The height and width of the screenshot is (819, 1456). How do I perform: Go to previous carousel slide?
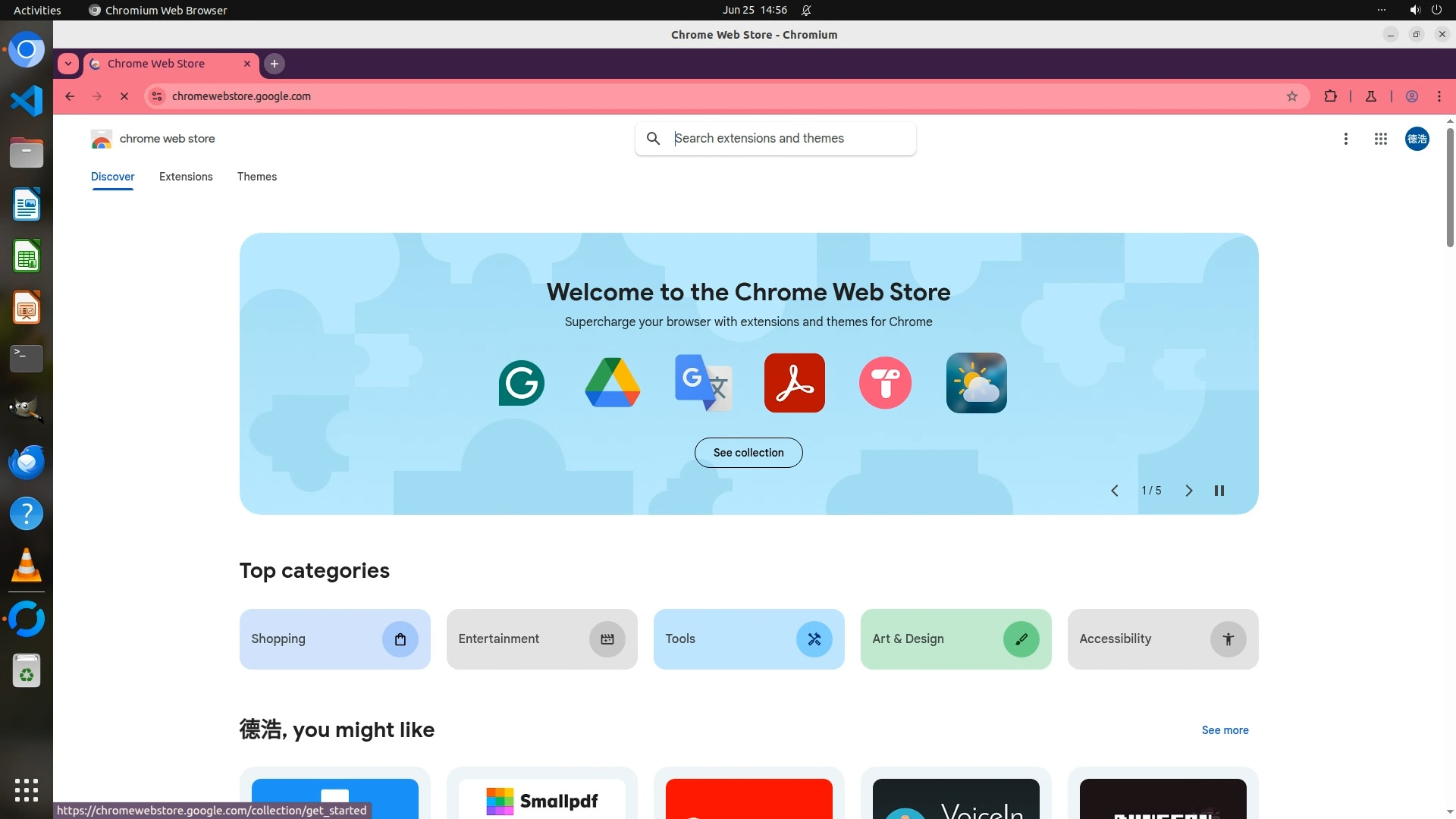(1115, 491)
